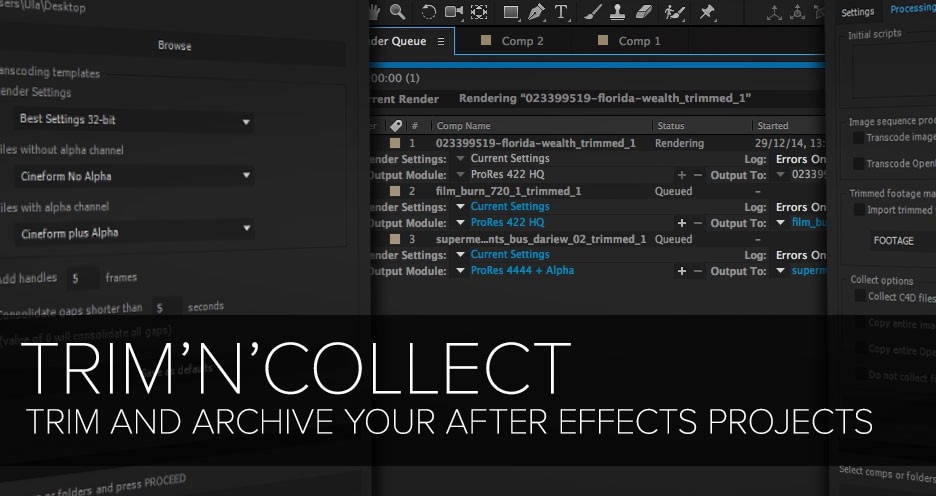Click the Consolidate gaps seconds field

click(x=166, y=308)
